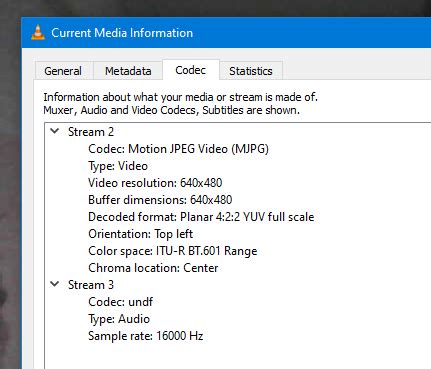Open the Metadata tab
431x369 pixels.
coord(128,71)
